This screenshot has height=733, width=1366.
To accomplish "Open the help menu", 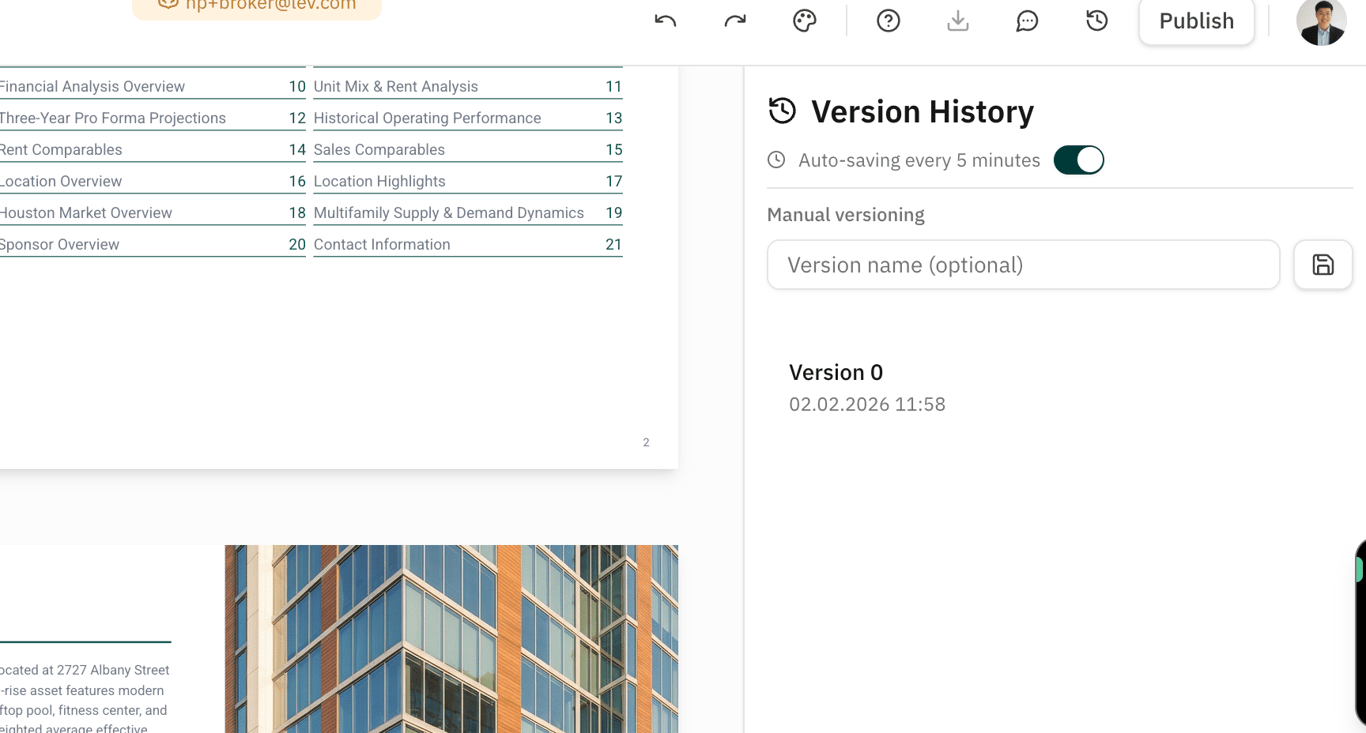I will tap(888, 20).
